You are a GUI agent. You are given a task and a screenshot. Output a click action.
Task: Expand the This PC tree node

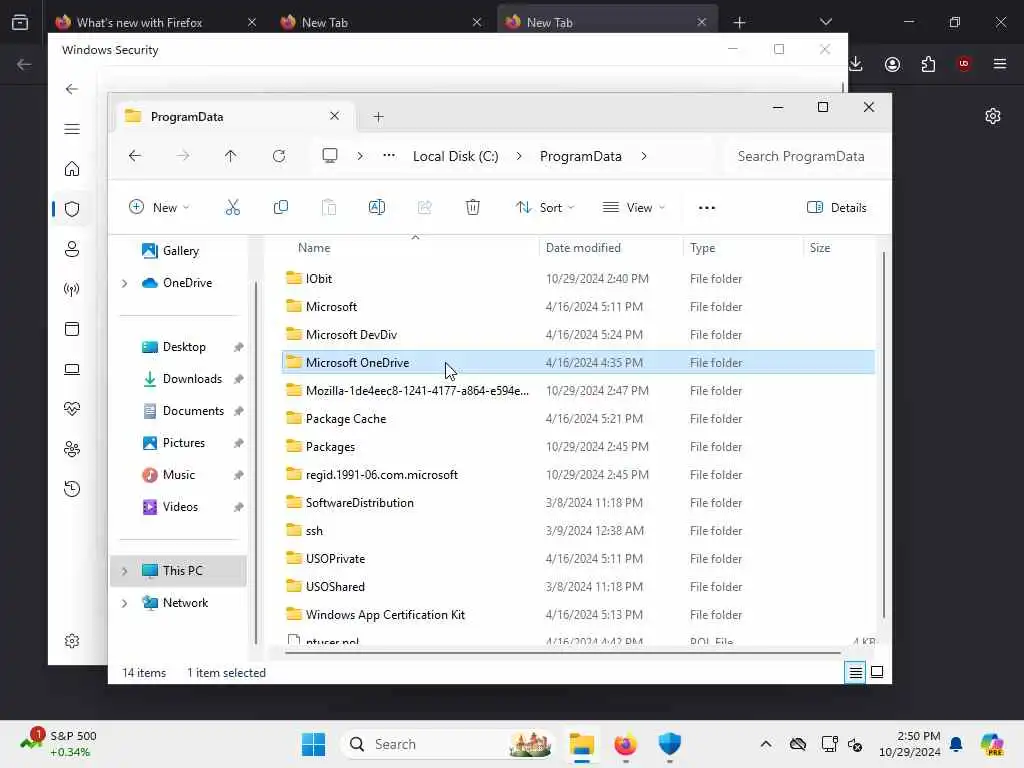pyautogui.click(x=124, y=571)
